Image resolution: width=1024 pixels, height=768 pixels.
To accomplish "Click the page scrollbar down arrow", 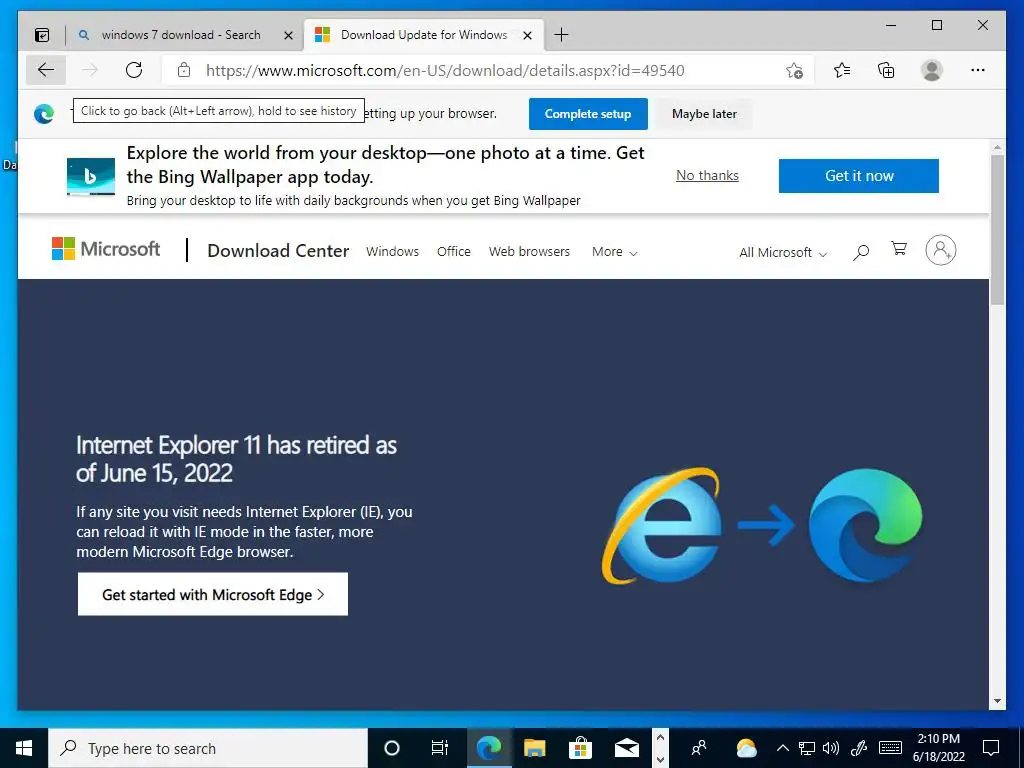I will (997, 701).
